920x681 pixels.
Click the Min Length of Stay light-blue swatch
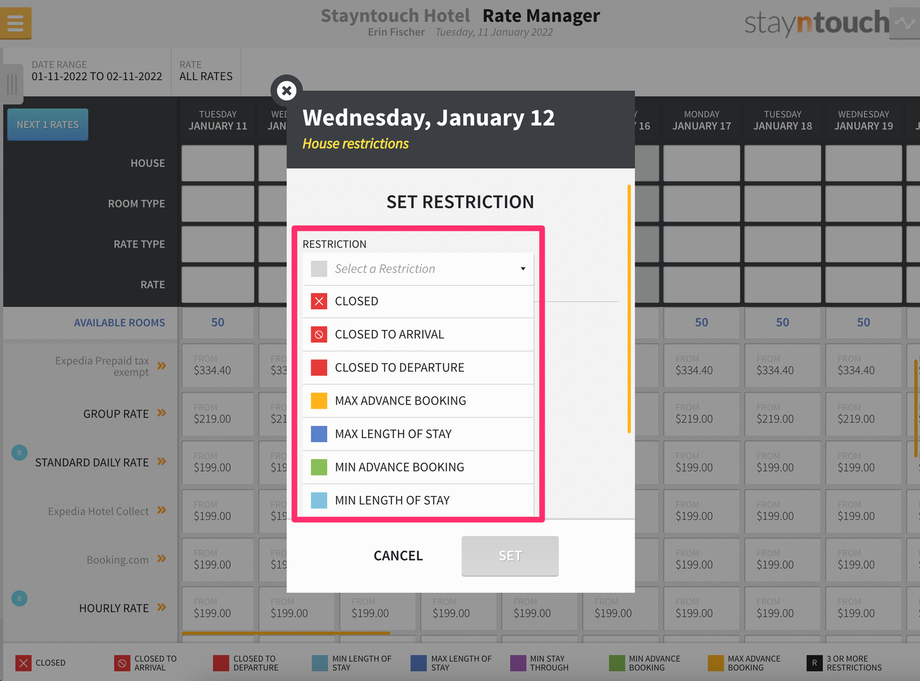pyautogui.click(x=319, y=500)
